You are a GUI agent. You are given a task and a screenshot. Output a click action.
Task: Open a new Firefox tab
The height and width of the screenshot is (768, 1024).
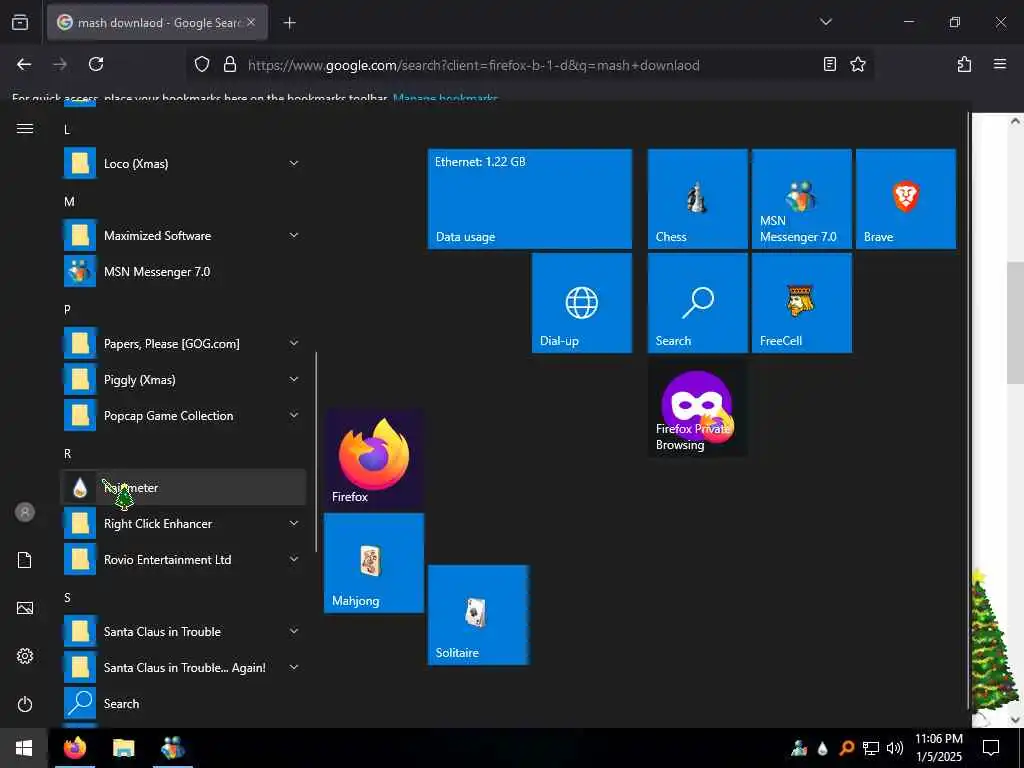pos(289,23)
